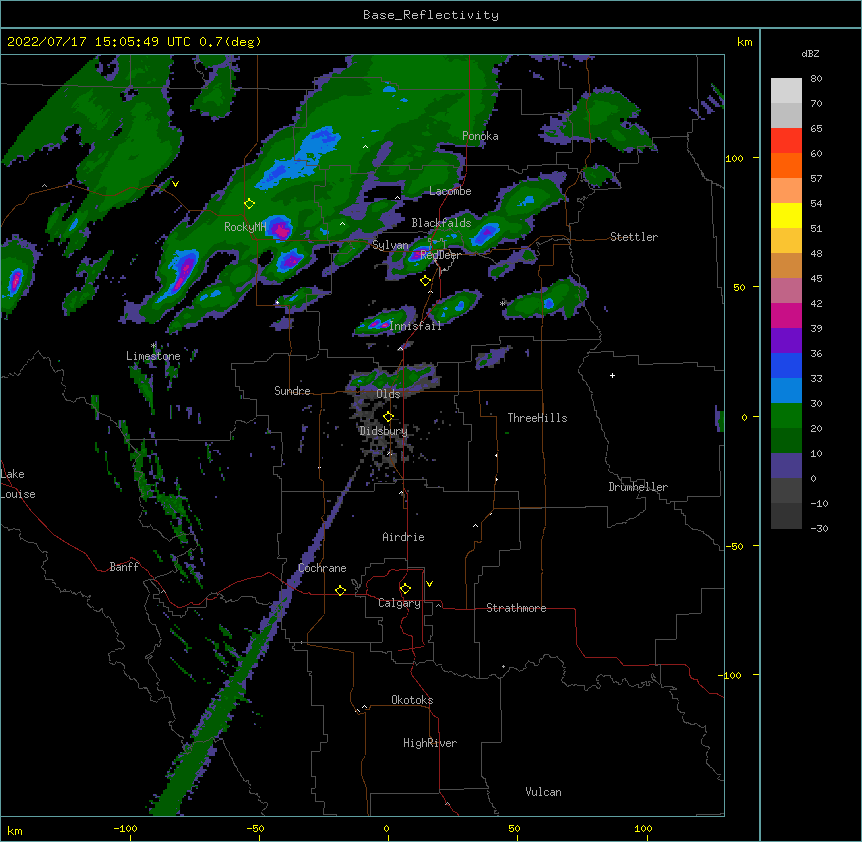
Task: Select yellow diamond marker between Olds and Didsbury
Action: coord(388,416)
